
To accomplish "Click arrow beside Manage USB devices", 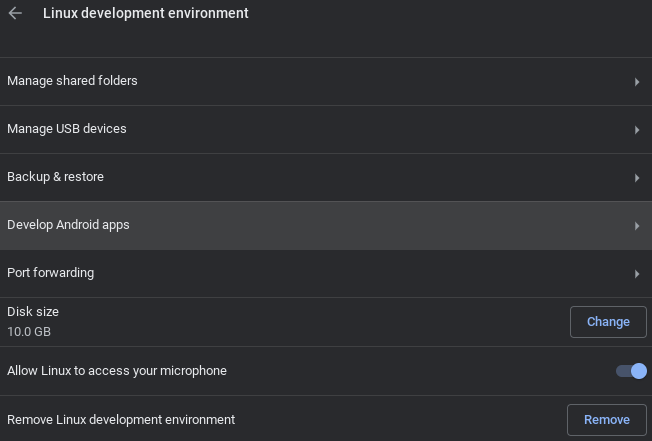I will (x=637, y=130).
